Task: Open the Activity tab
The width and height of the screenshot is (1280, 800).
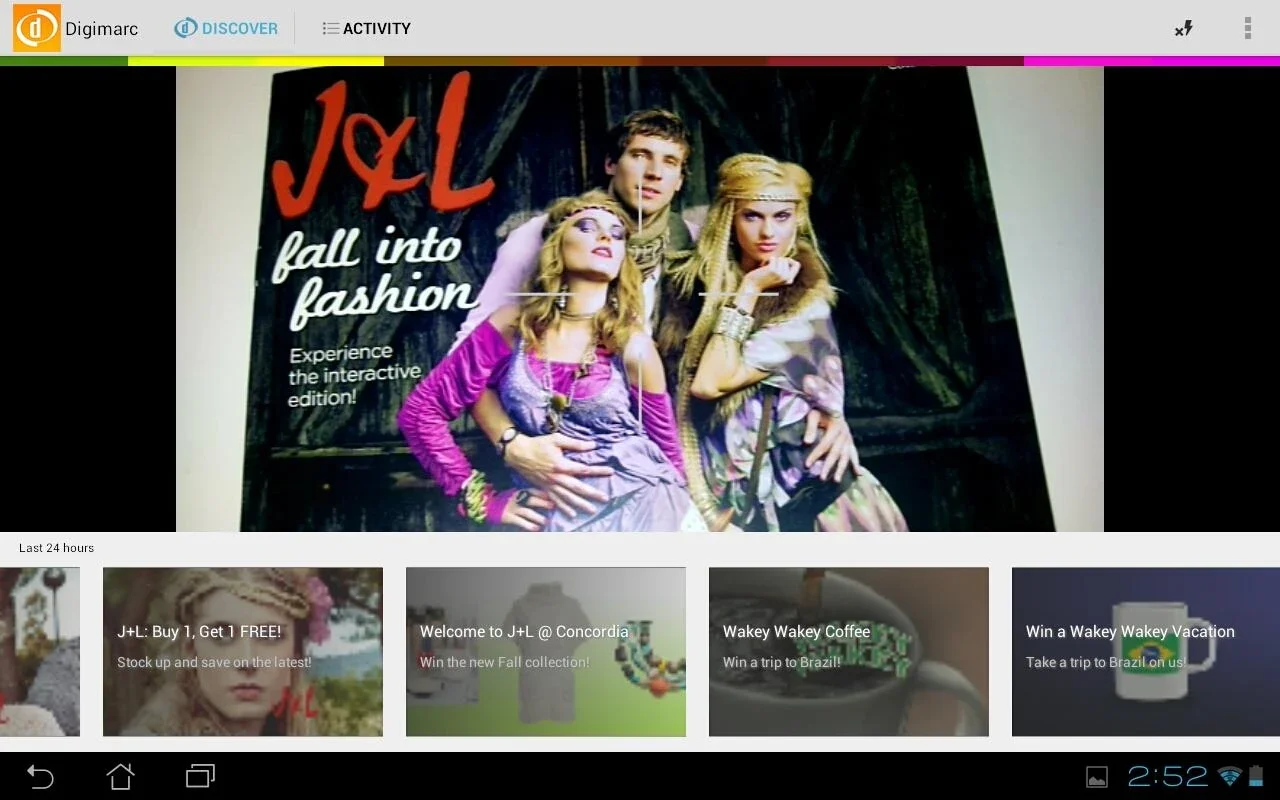Action: pos(366,28)
